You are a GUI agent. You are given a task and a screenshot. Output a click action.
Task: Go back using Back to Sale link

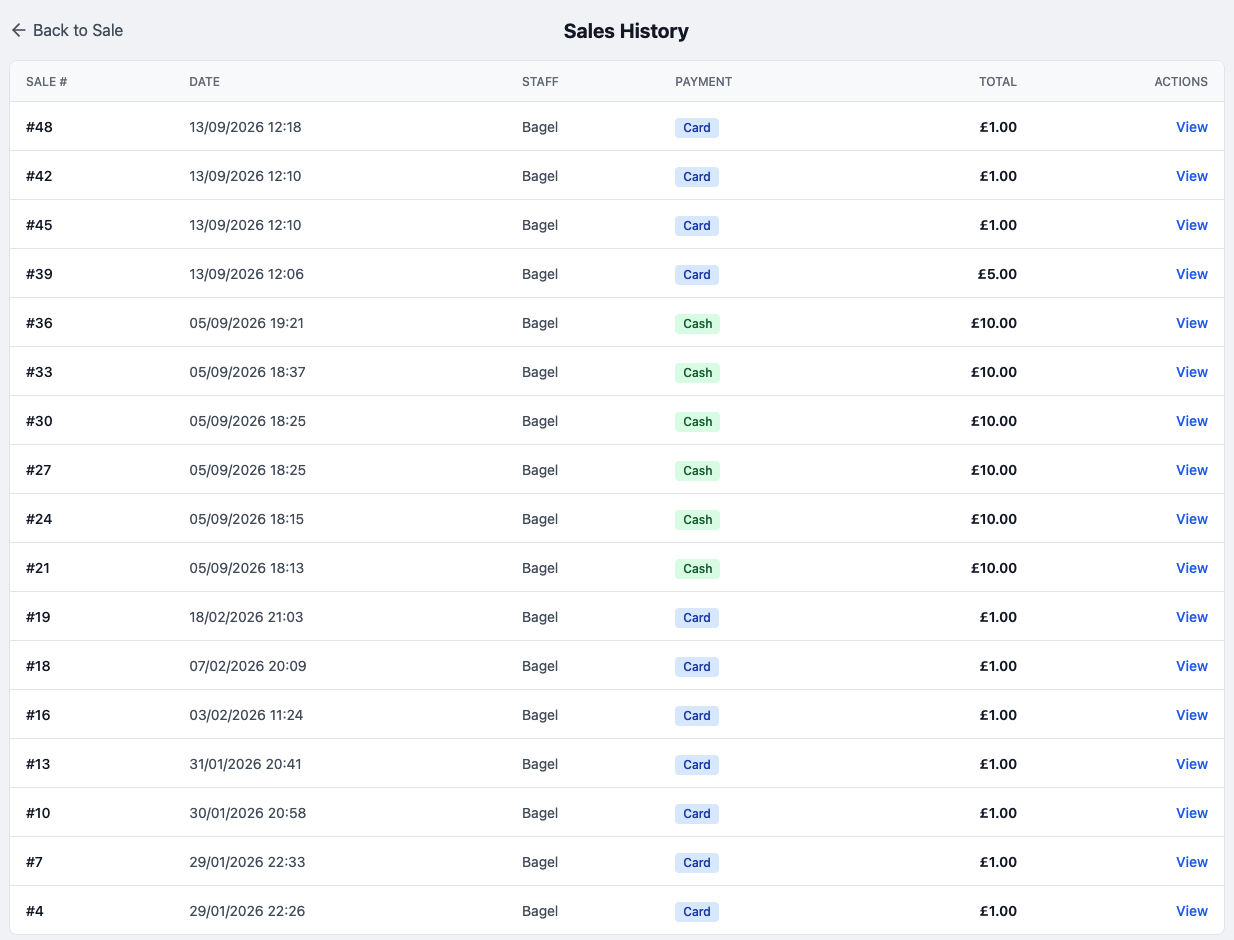(67, 30)
